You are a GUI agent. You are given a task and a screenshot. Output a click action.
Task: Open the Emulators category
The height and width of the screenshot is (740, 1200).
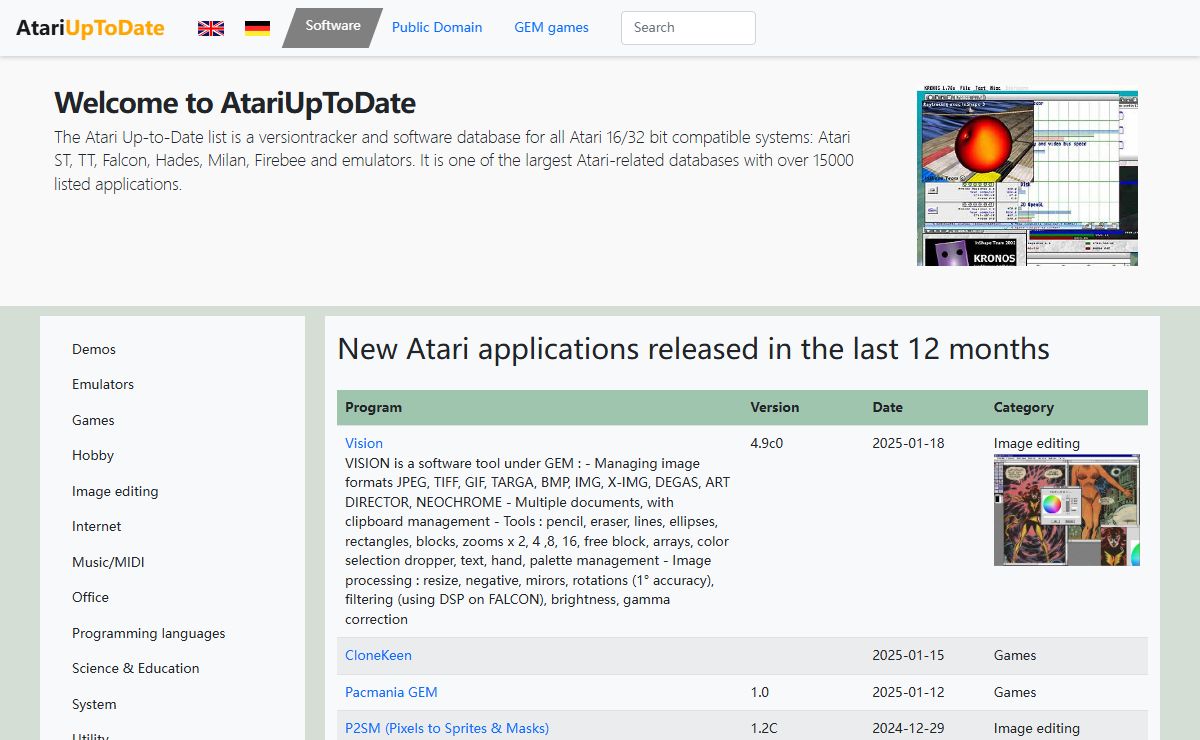[x=103, y=384]
